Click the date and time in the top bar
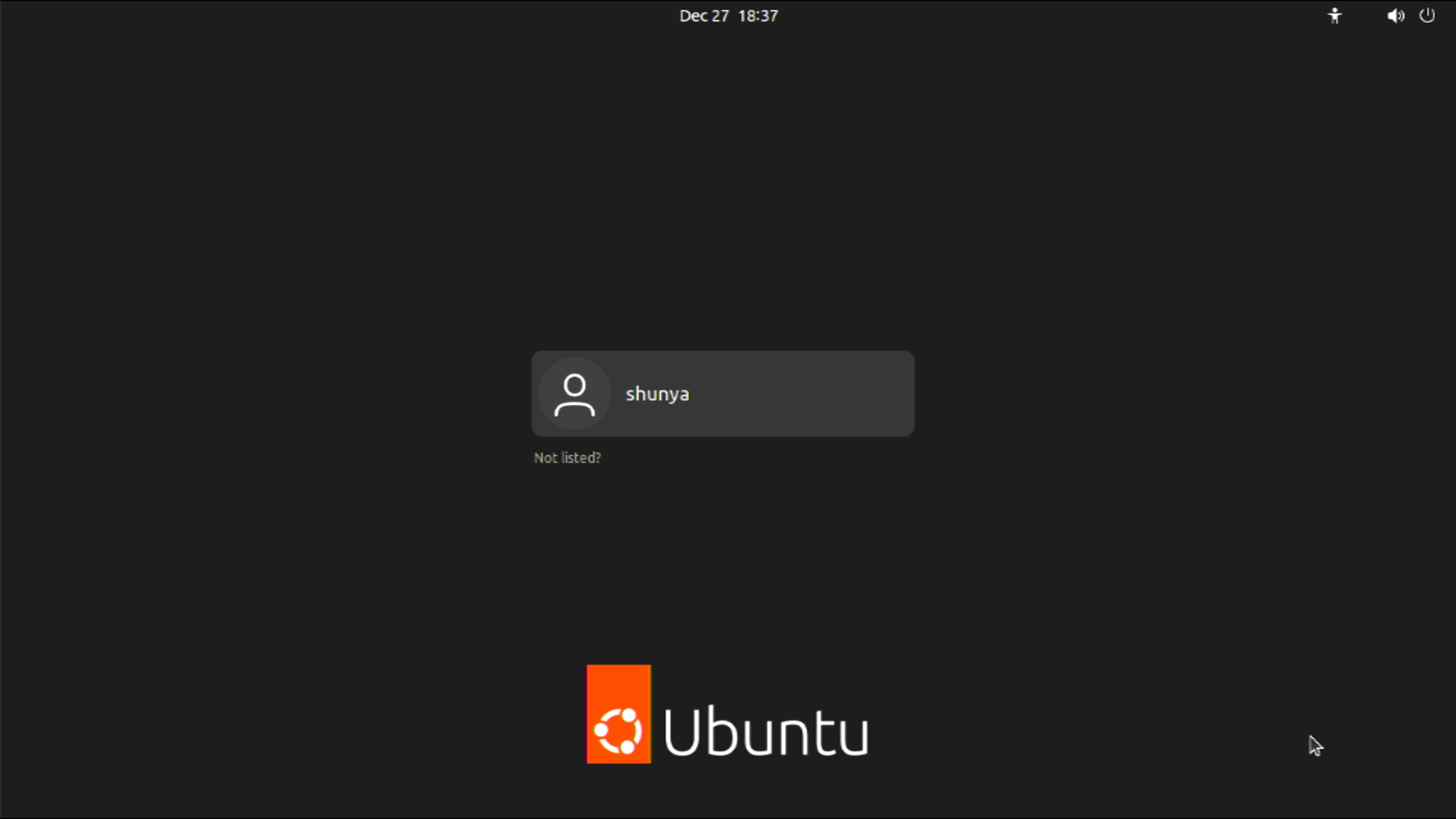Image resolution: width=1456 pixels, height=819 pixels. (728, 15)
